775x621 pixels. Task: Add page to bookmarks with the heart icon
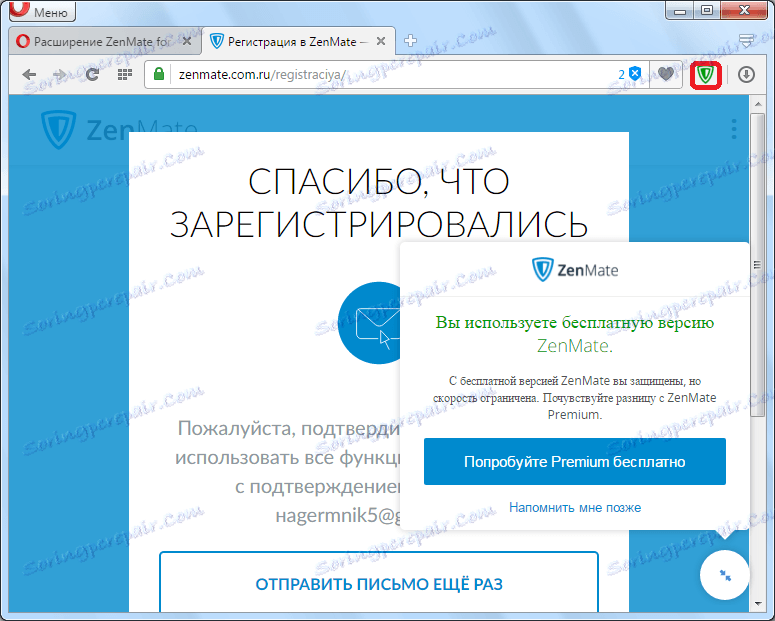pyautogui.click(x=666, y=74)
